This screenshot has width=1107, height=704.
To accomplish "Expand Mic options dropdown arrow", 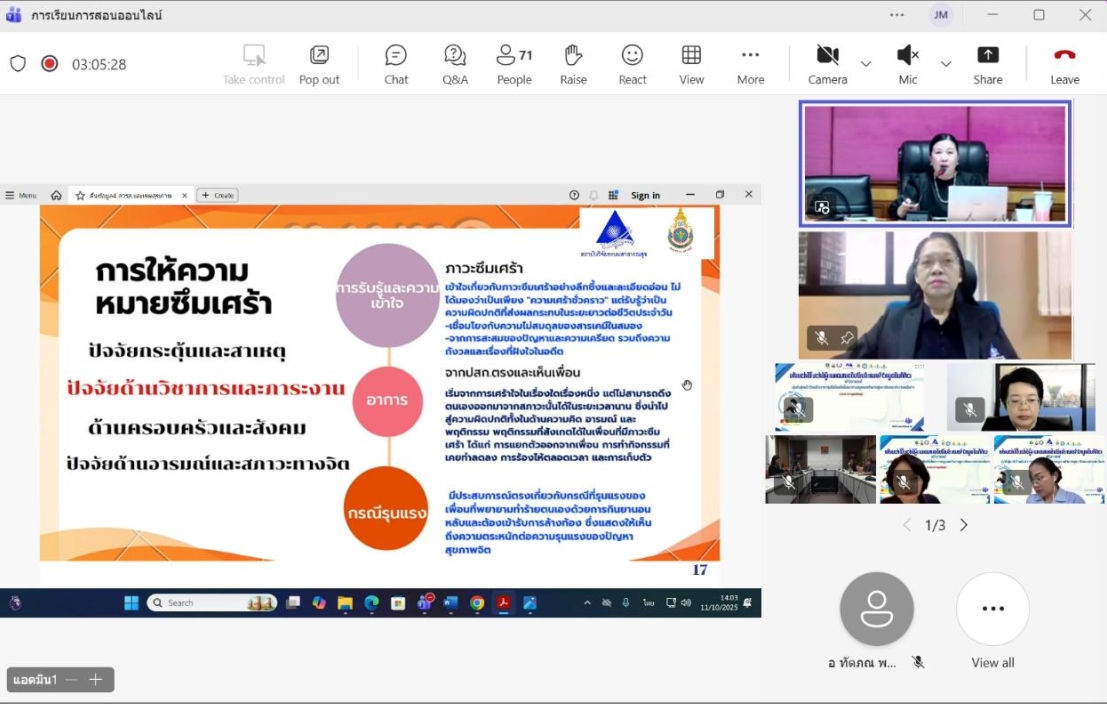I will 946,64.
